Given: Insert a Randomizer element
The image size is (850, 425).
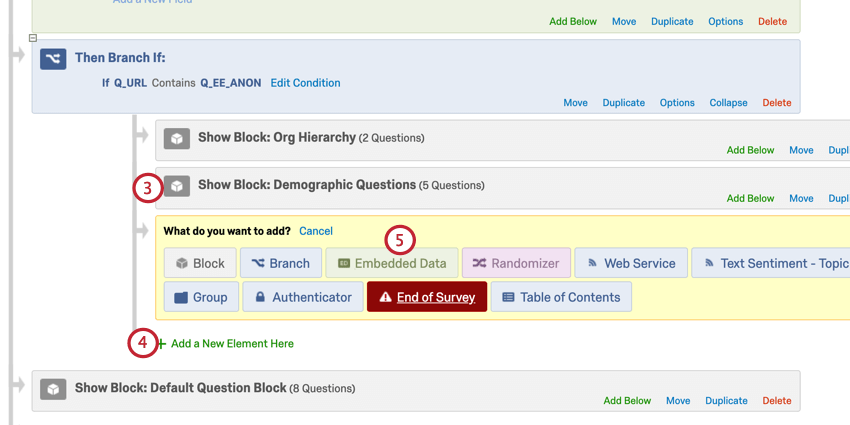Looking at the screenshot, I should pos(516,263).
